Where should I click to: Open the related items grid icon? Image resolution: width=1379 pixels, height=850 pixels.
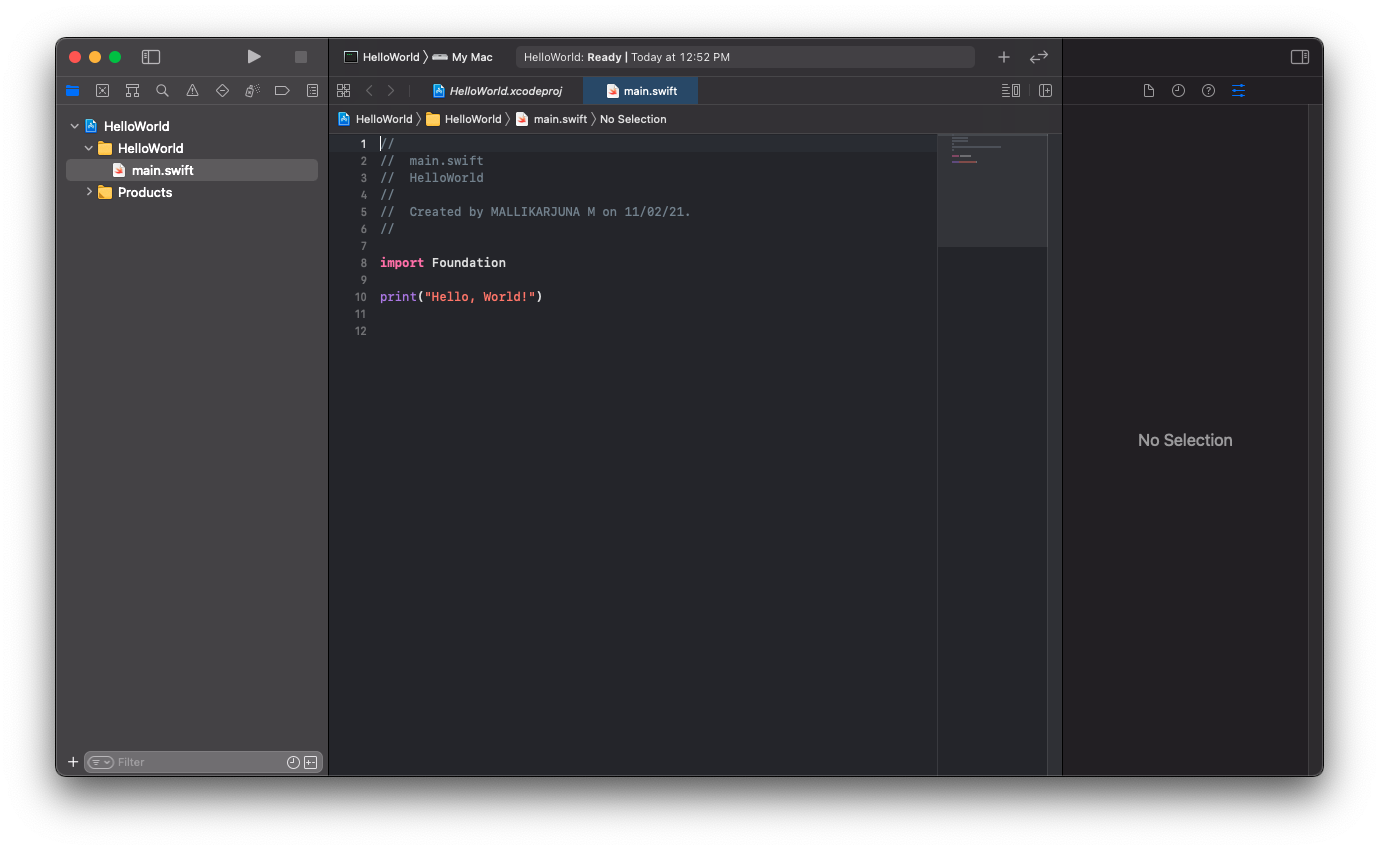343,91
